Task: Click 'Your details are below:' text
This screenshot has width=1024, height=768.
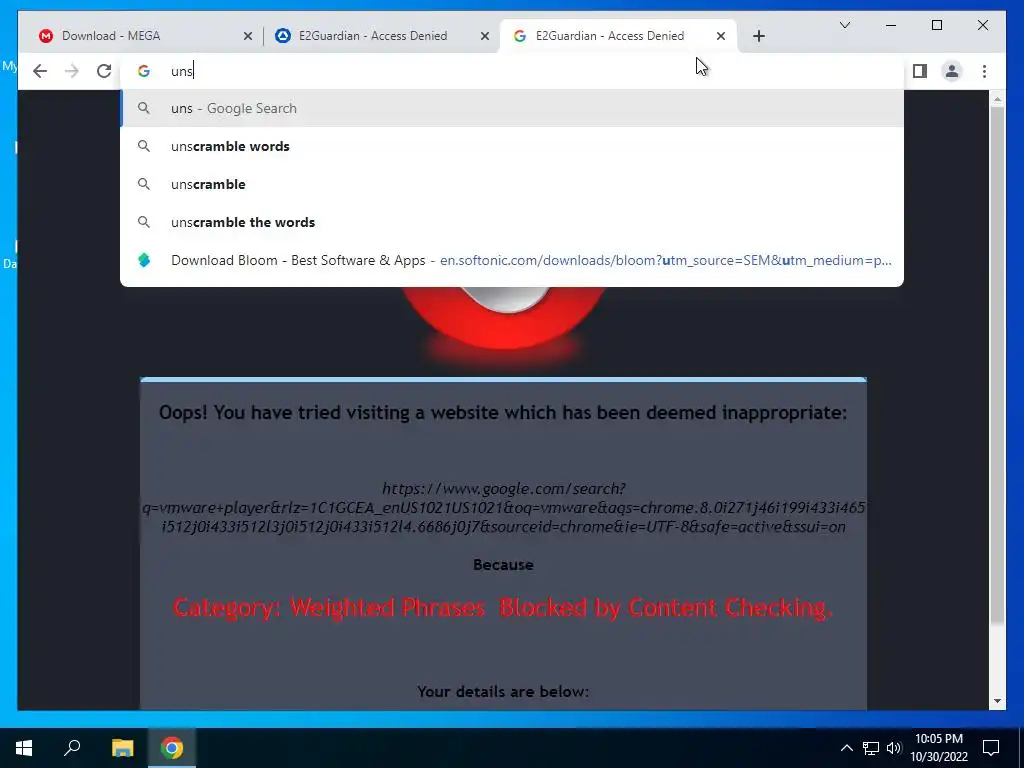Action: [x=503, y=692]
